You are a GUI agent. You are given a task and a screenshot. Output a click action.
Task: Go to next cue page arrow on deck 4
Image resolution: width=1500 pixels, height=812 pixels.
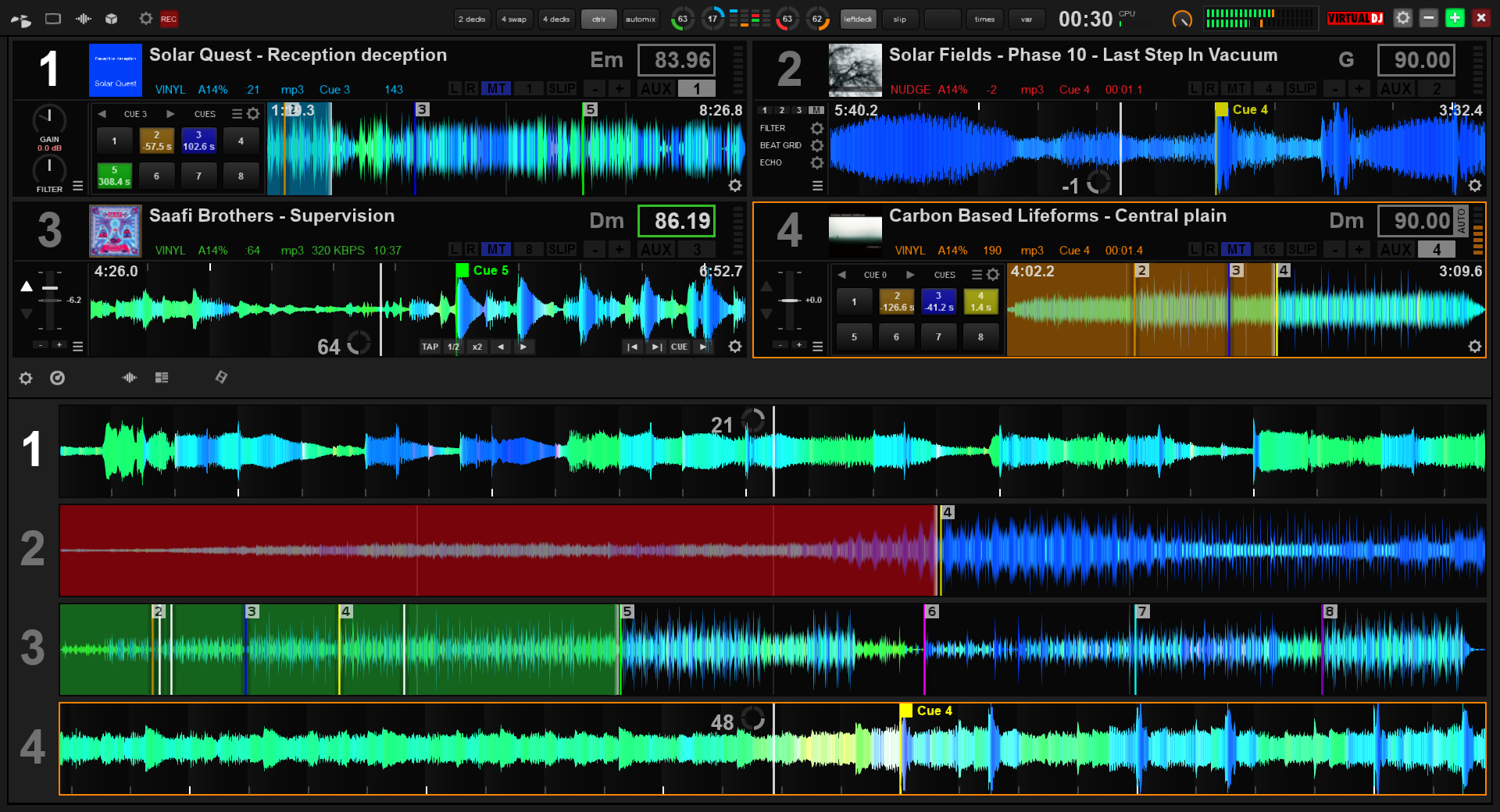click(910, 275)
